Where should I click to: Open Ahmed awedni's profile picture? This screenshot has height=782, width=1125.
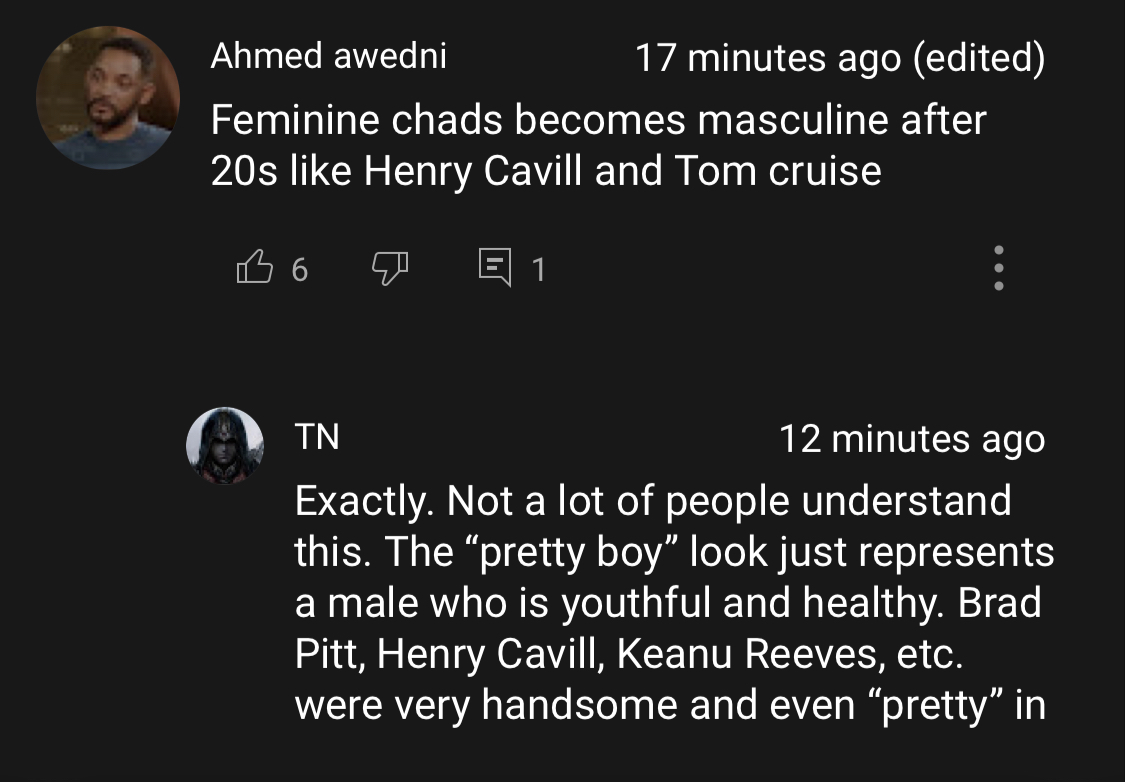click(108, 98)
